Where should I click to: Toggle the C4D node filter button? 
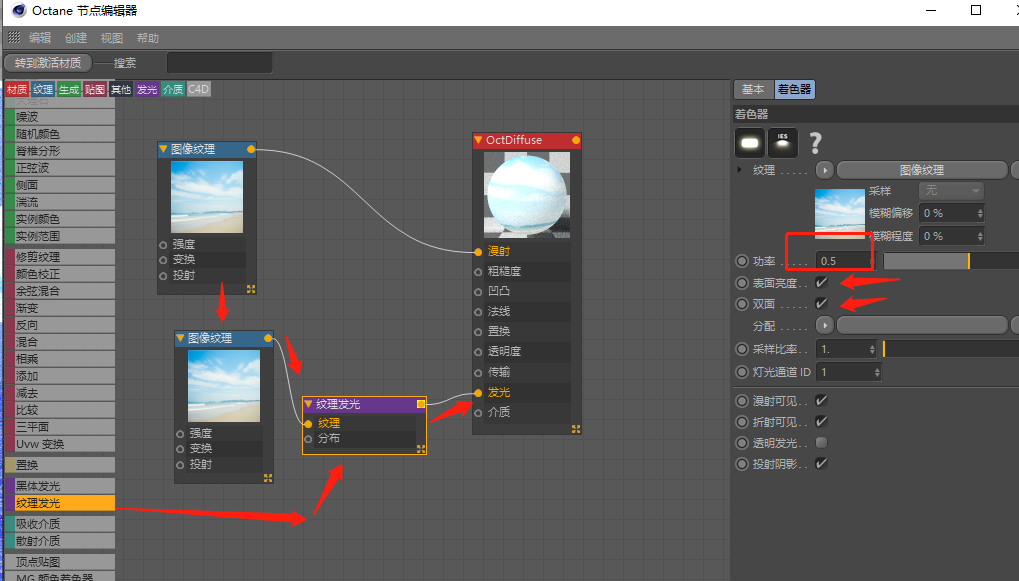click(x=199, y=89)
